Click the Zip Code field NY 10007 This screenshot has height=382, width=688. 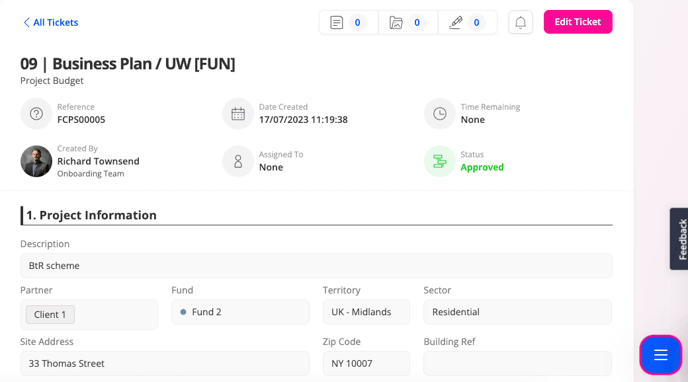(366, 364)
